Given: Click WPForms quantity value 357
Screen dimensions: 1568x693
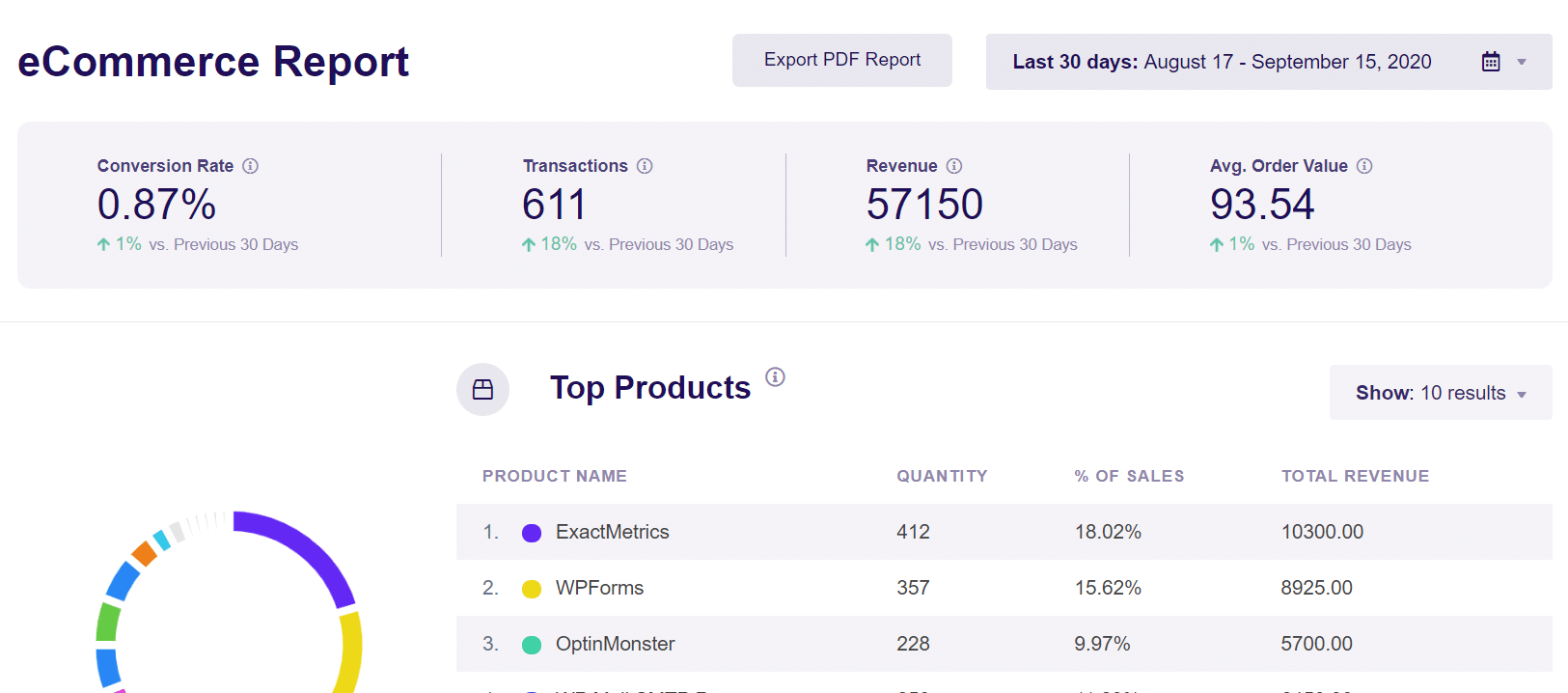Looking at the screenshot, I should click(913, 588).
